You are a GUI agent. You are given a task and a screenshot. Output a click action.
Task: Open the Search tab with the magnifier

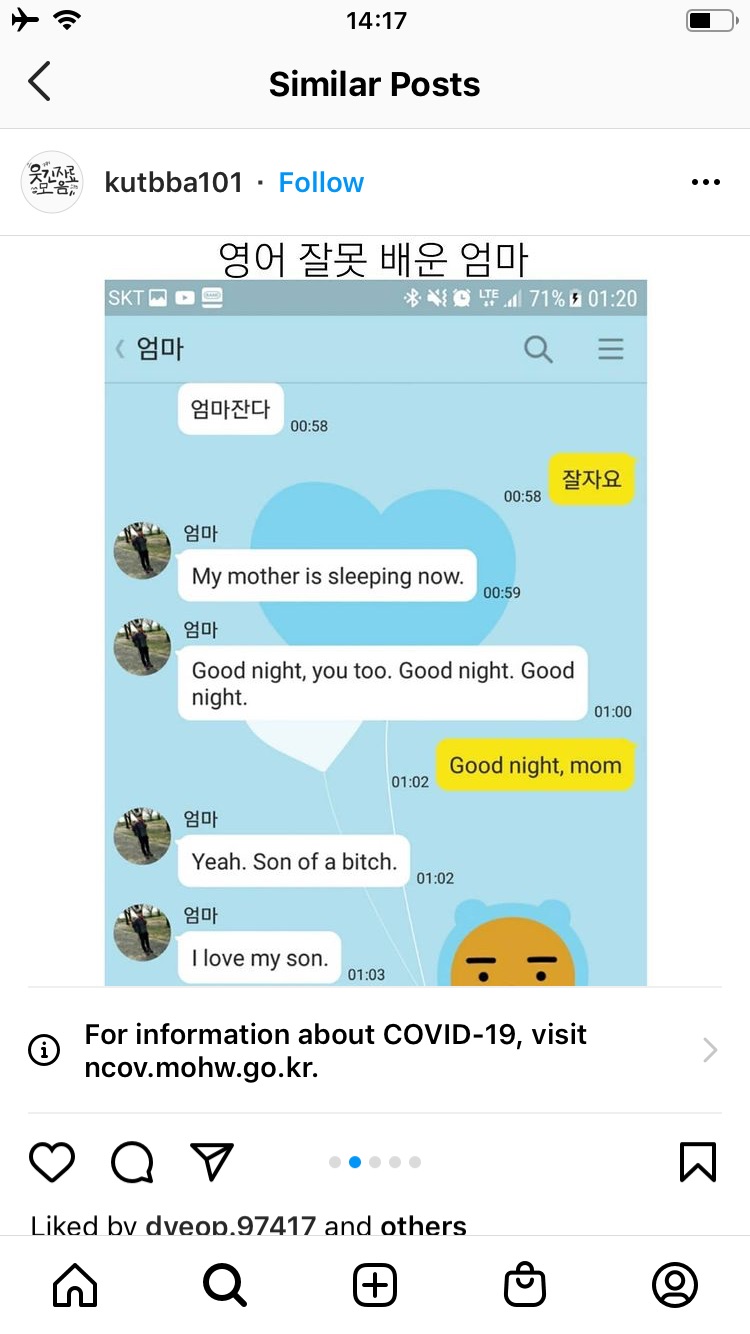pyautogui.click(x=225, y=1285)
